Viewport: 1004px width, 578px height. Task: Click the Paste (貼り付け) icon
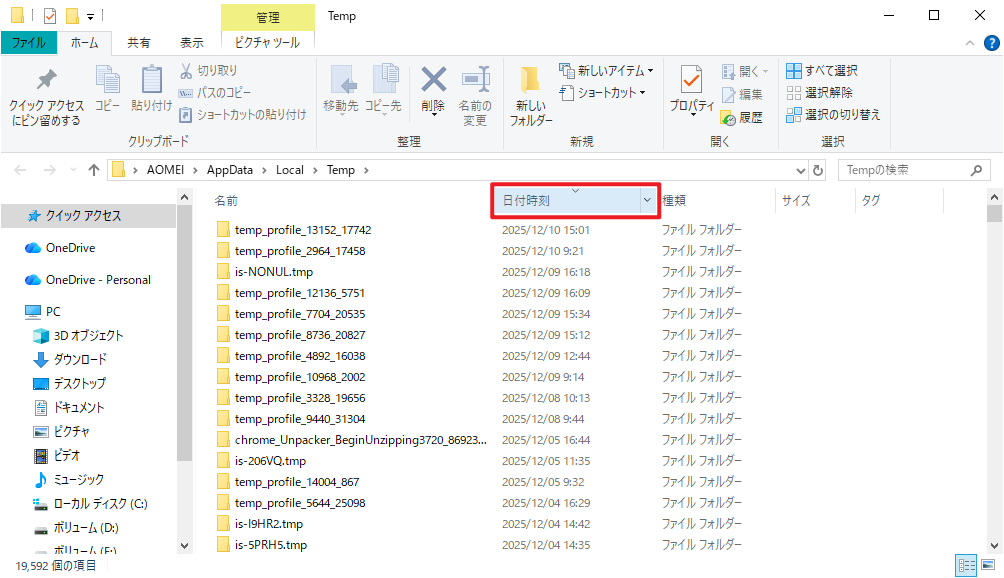(151, 82)
